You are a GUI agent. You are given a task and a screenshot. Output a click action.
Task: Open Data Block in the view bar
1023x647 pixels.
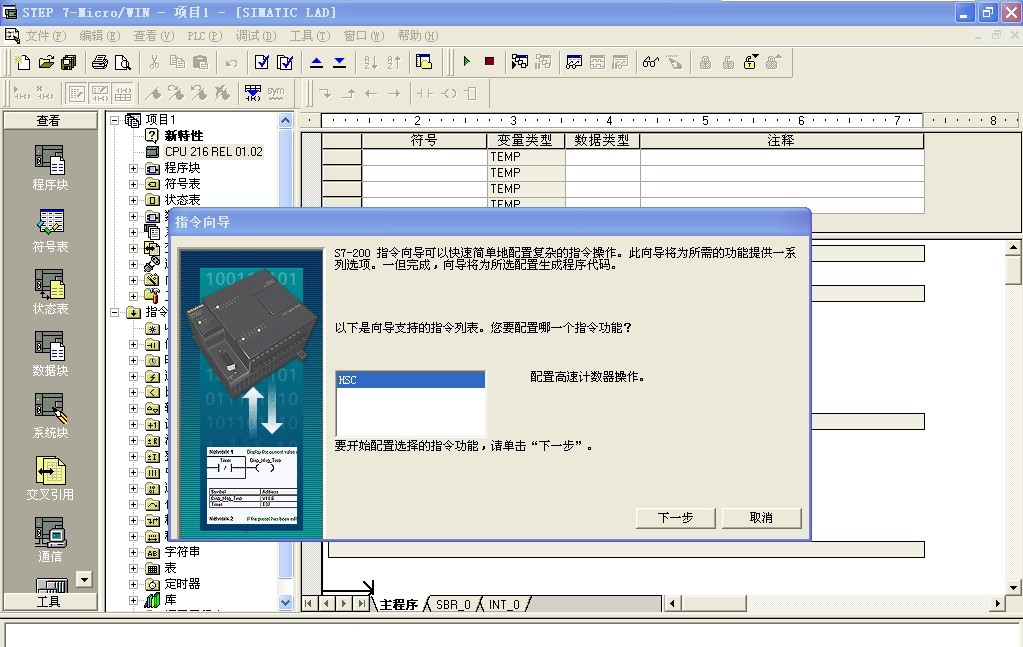tap(50, 354)
